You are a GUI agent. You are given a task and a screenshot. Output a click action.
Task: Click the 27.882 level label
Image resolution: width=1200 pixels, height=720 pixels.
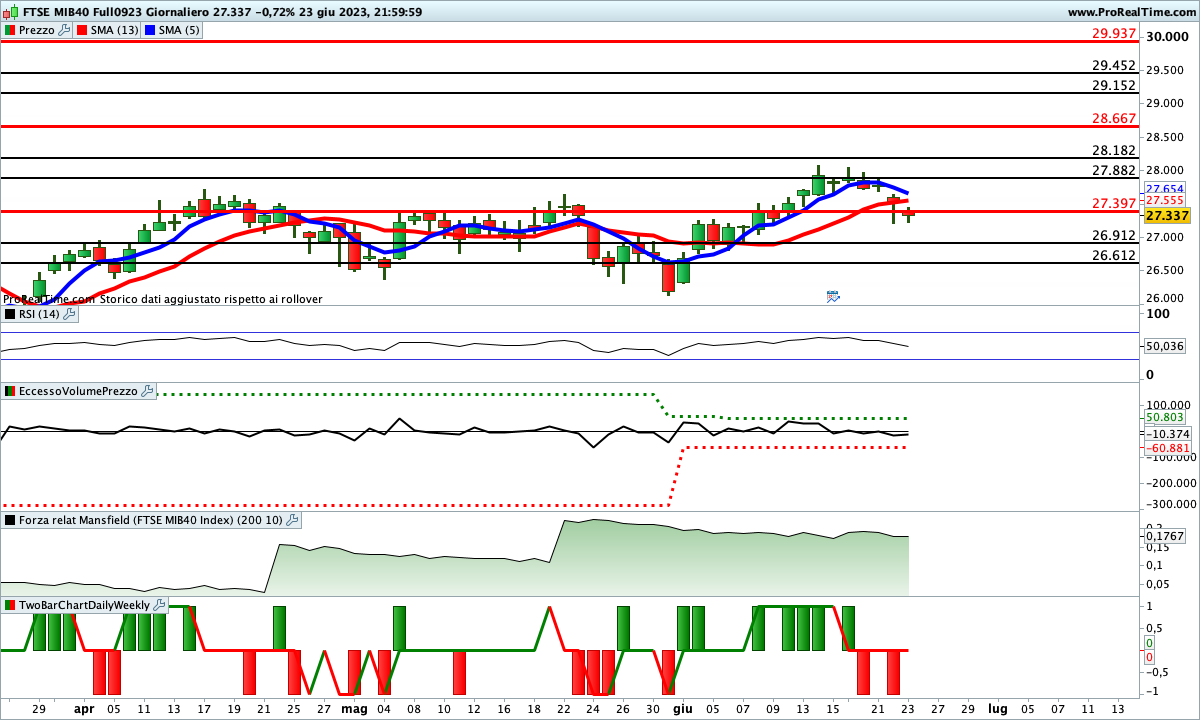pos(1114,170)
